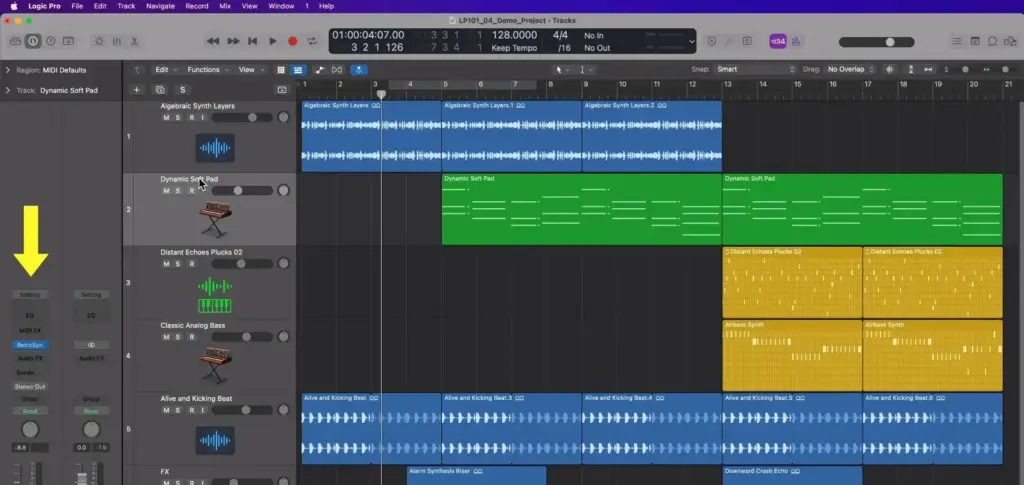Select the Alarm Synthesis Riser region
1024x485 pixels.
476,475
